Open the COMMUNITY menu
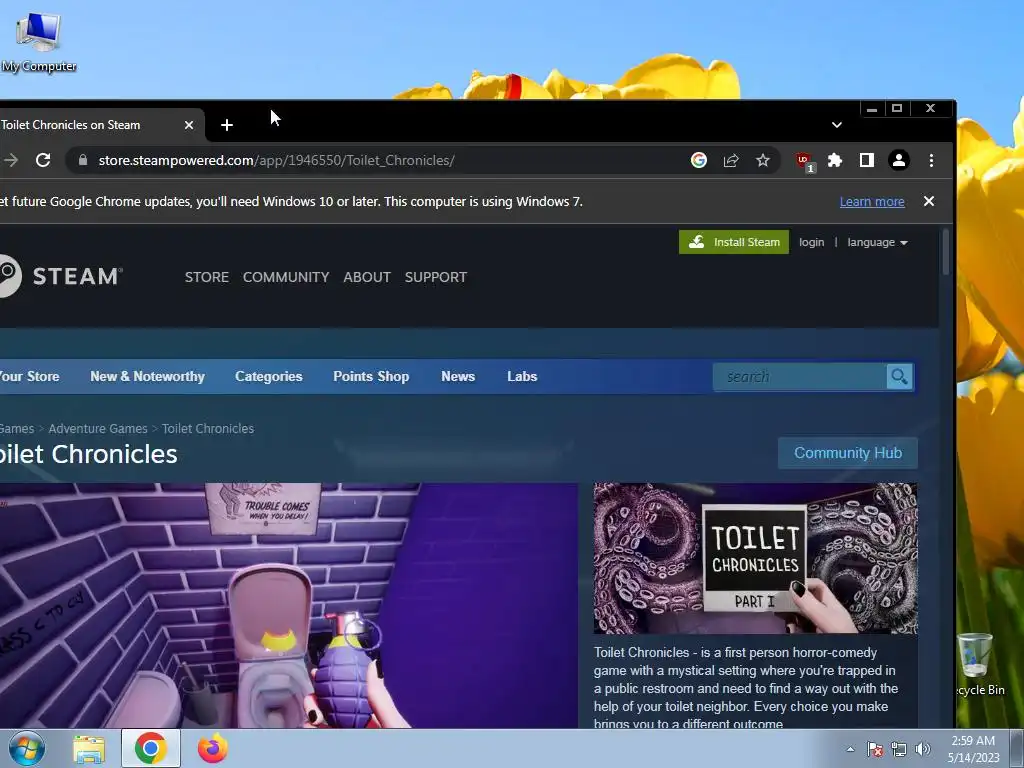This screenshot has height=768, width=1024. click(286, 277)
